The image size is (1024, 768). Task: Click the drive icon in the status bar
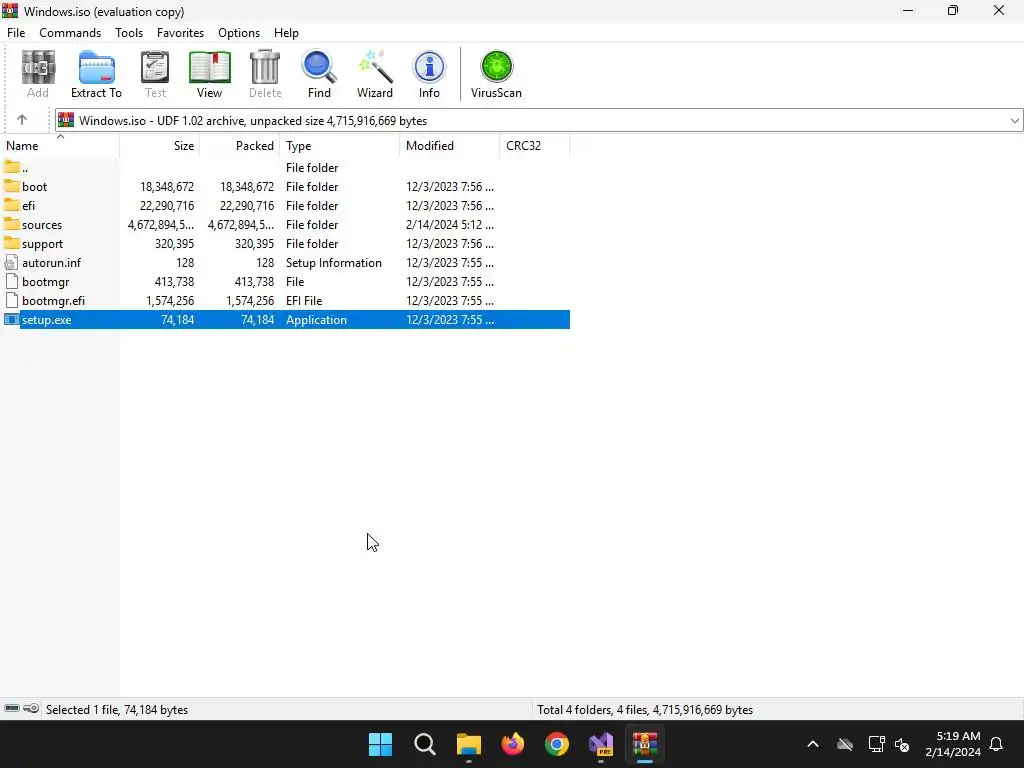[x=12, y=709]
